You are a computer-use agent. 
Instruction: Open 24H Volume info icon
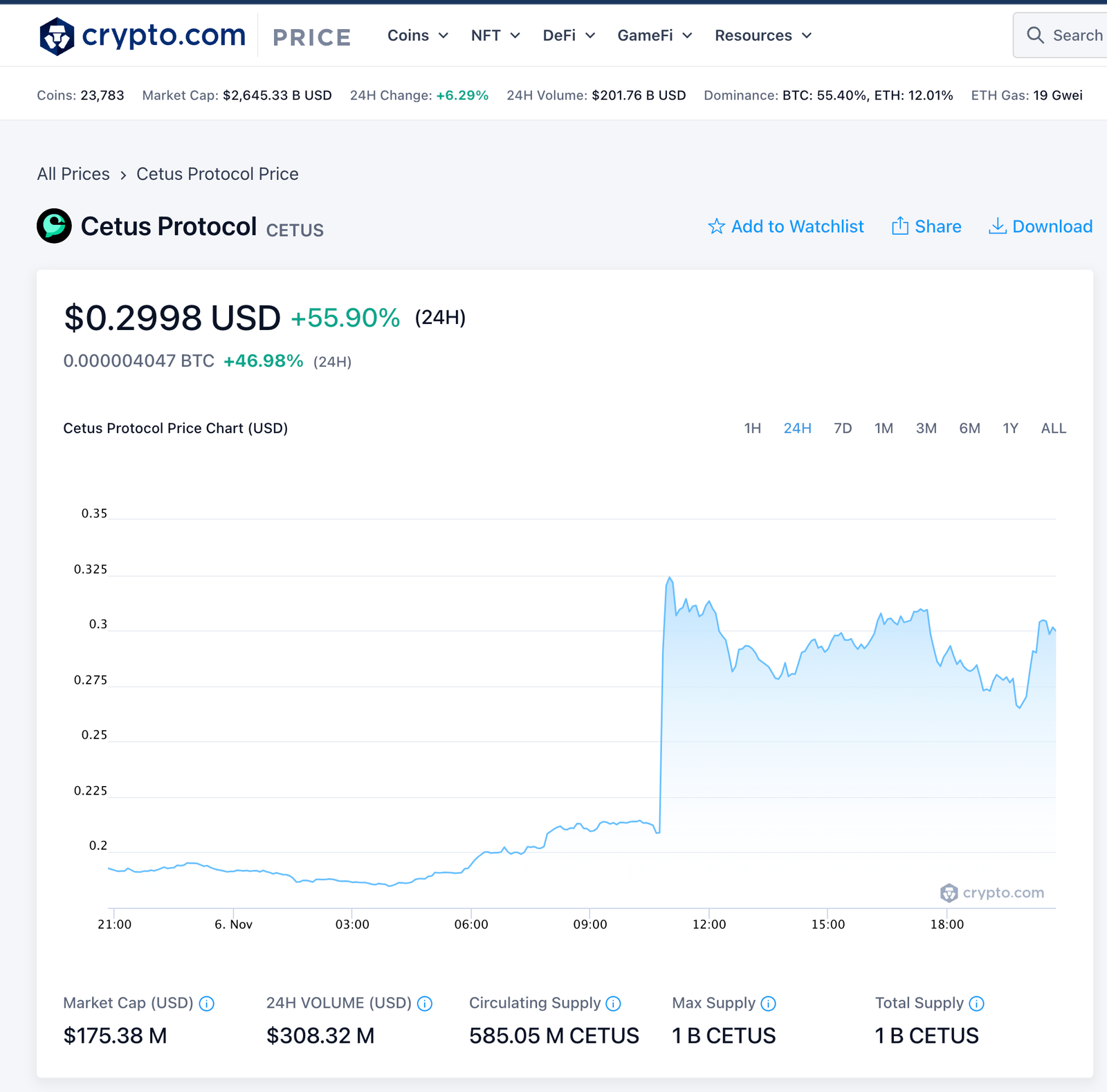click(425, 1003)
